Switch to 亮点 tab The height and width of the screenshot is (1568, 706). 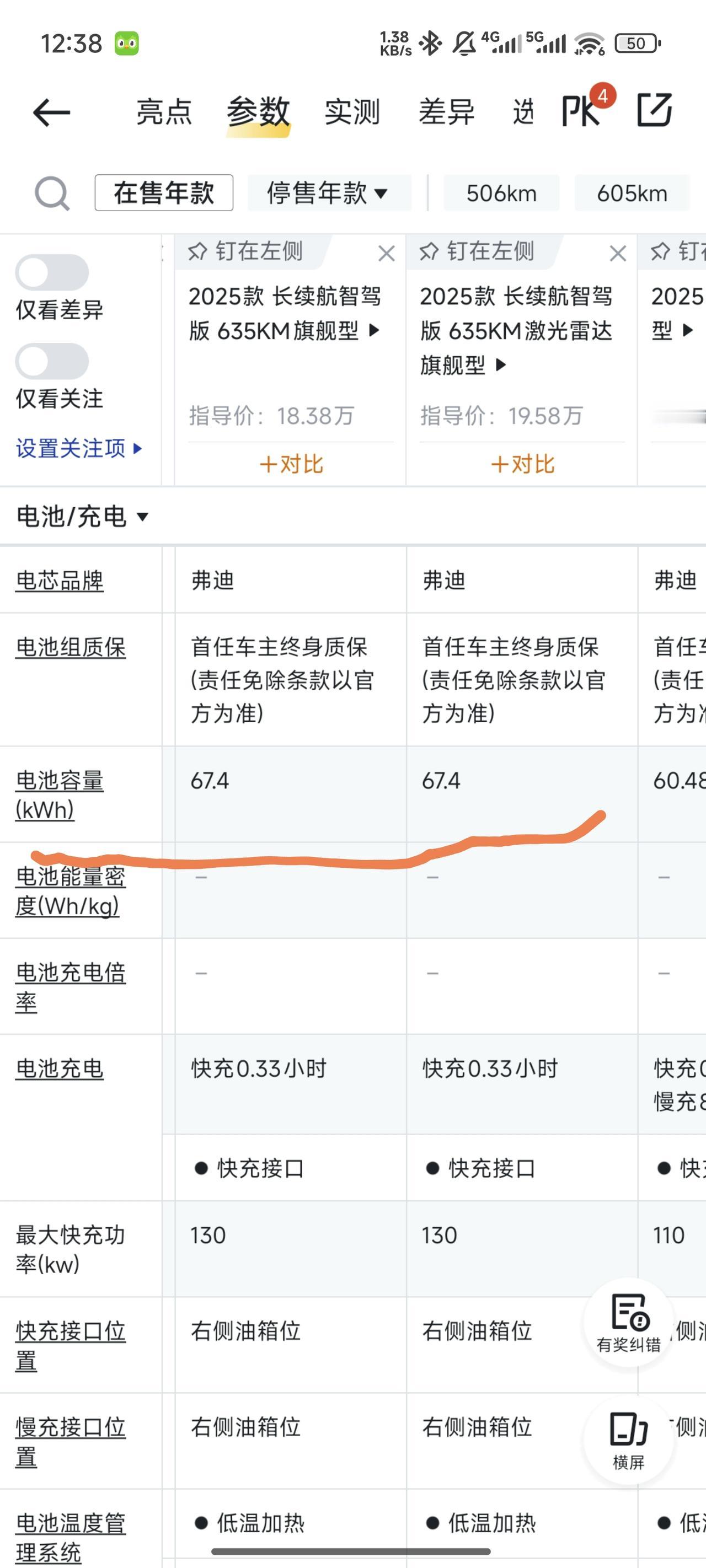point(164,112)
